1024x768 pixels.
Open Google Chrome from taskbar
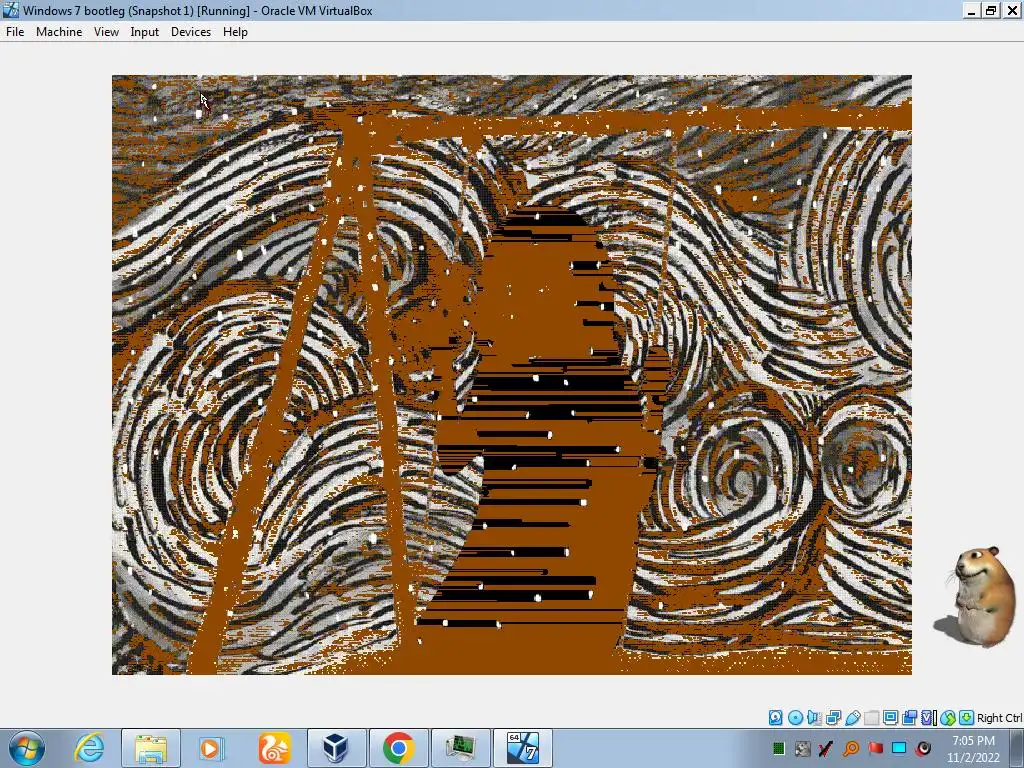[x=398, y=748]
